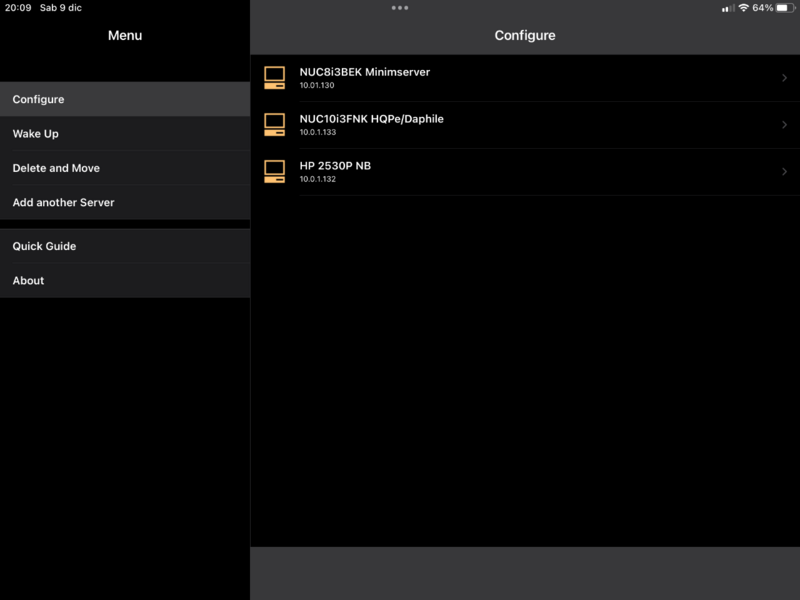Expand NUC8i3BEK Minimserver using its chevron
Viewport: 800px width, 600px height.
pos(784,78)
